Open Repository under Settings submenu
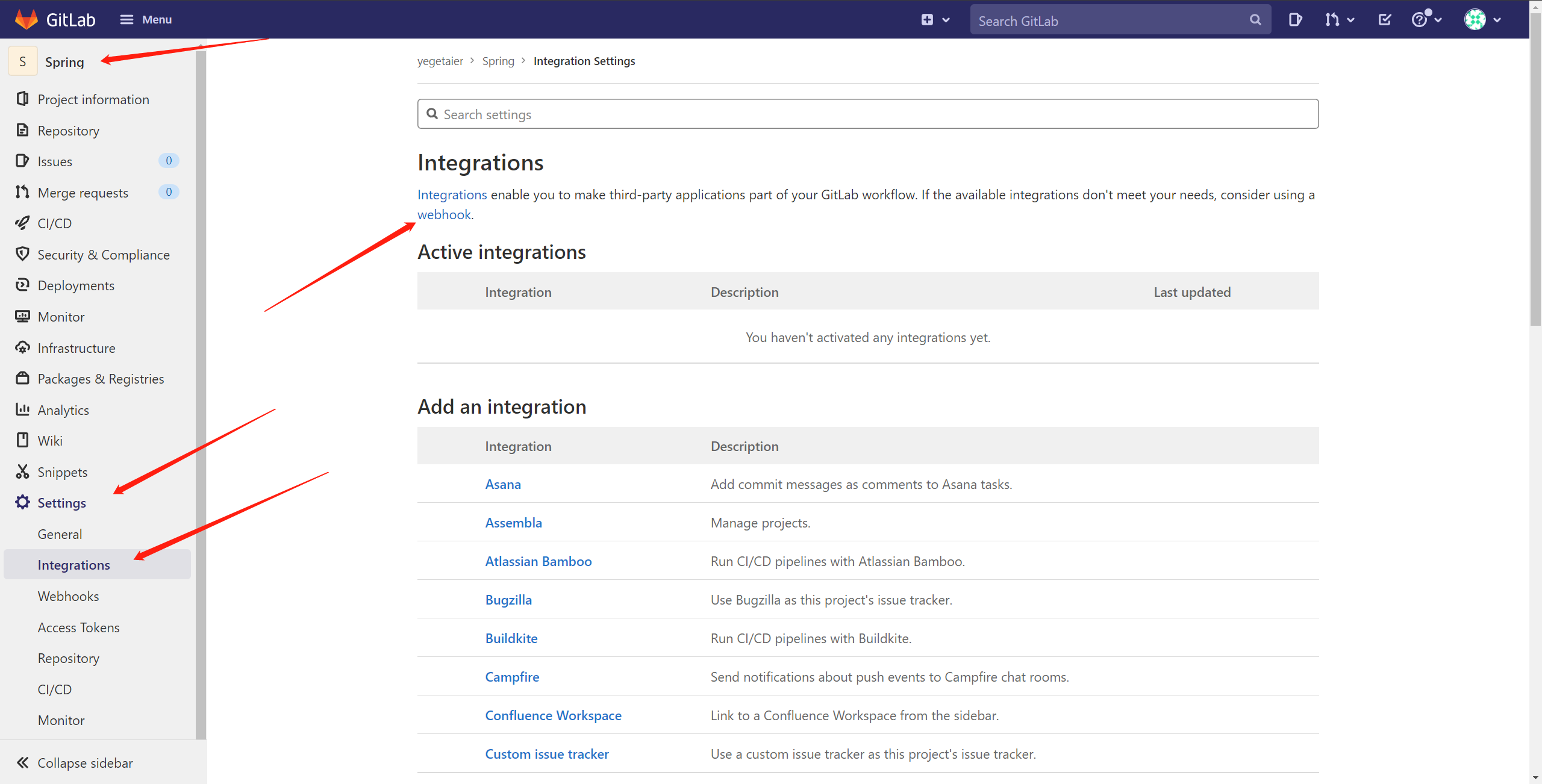This screenshot has height=784, width=1542. click(68, 658)
